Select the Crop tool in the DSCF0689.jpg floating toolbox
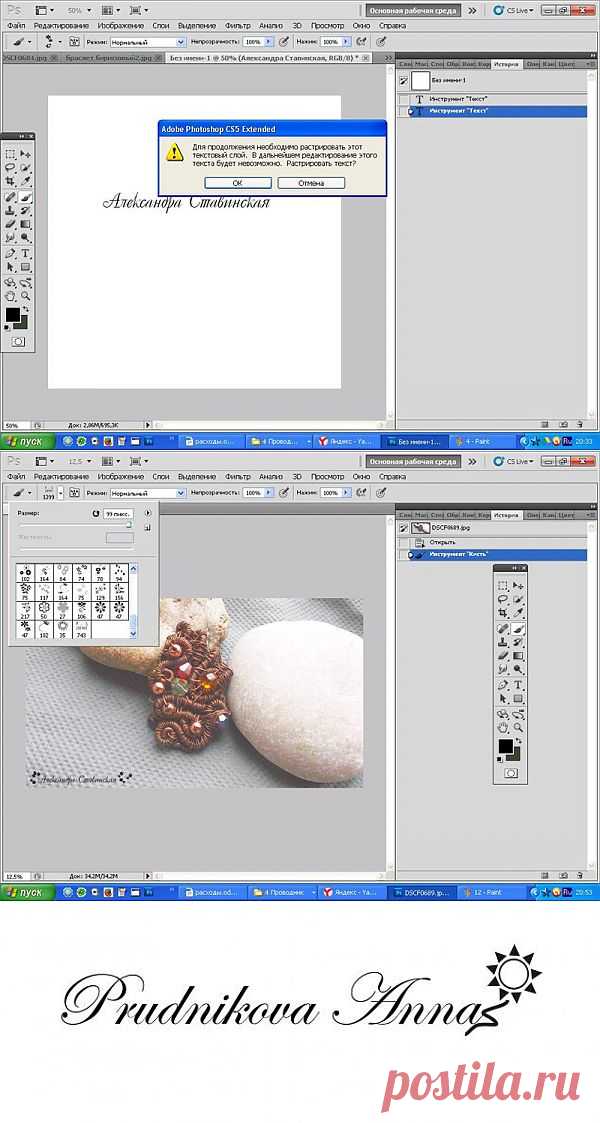 [503, 613]
